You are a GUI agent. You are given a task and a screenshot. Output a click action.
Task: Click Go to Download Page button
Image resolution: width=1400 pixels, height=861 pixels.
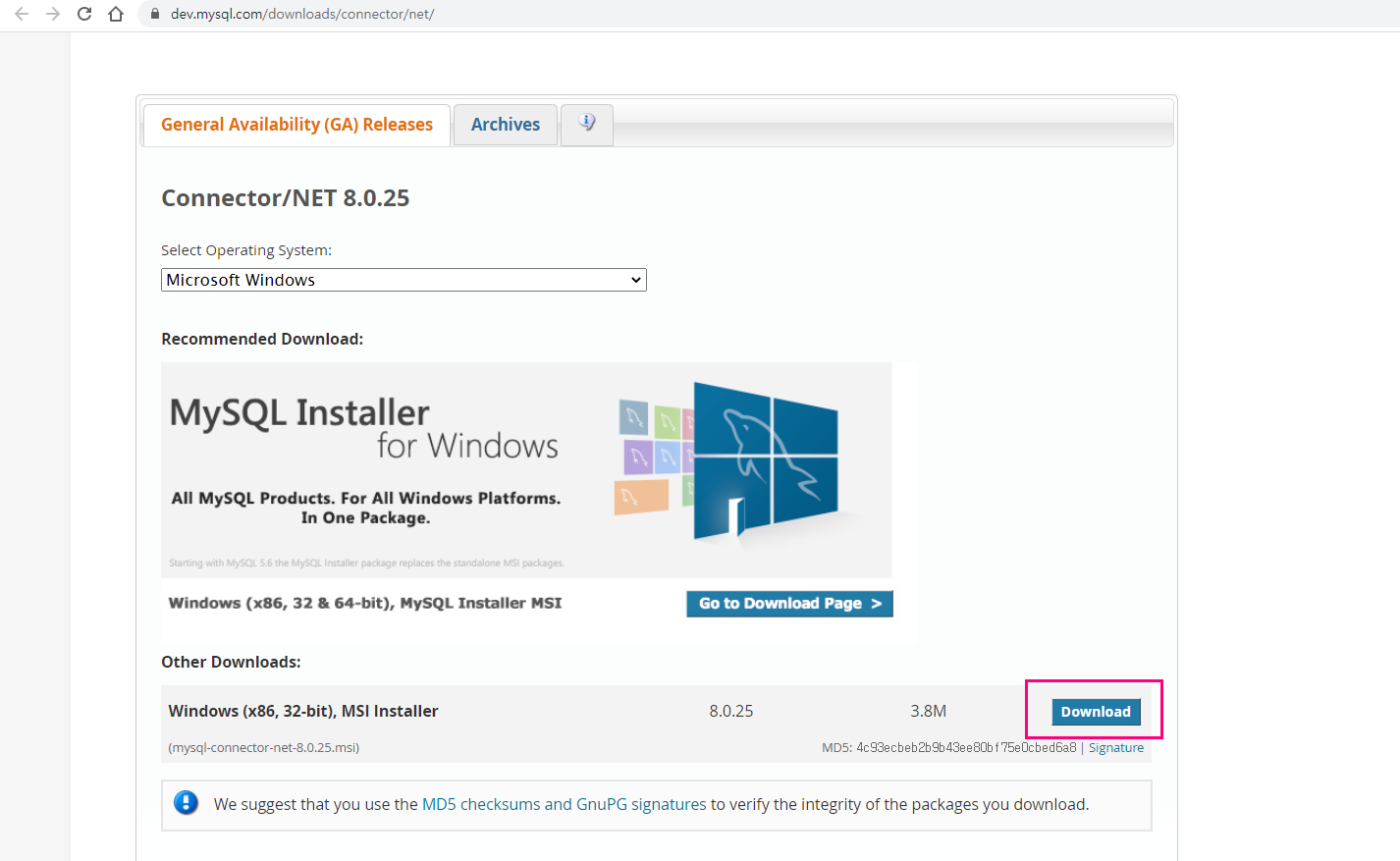(x=789, y=604)
